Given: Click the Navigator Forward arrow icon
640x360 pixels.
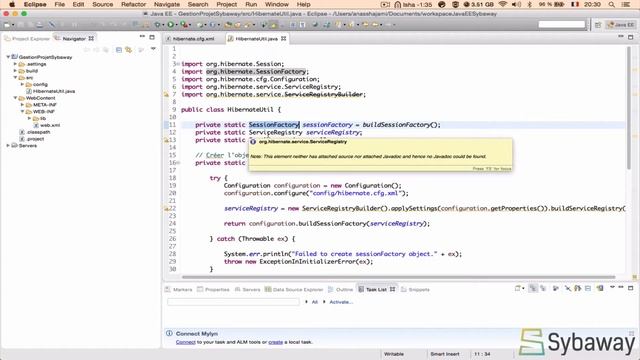Looking at the screenshot, I should point(96,49).
